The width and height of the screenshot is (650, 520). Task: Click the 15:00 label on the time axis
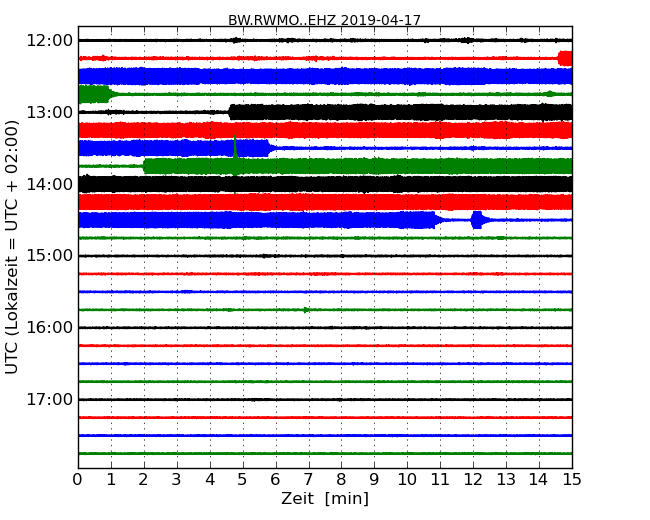point(49,256)
